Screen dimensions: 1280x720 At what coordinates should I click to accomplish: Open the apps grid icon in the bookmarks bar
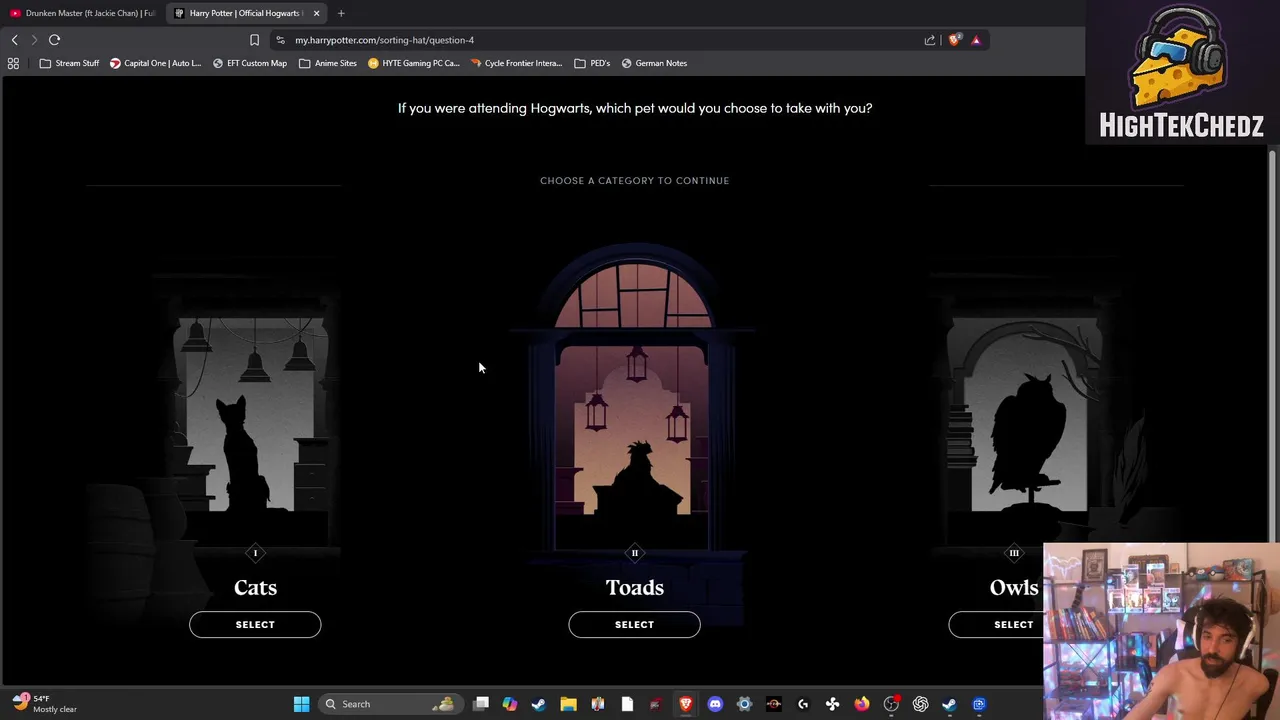point(13,63)
